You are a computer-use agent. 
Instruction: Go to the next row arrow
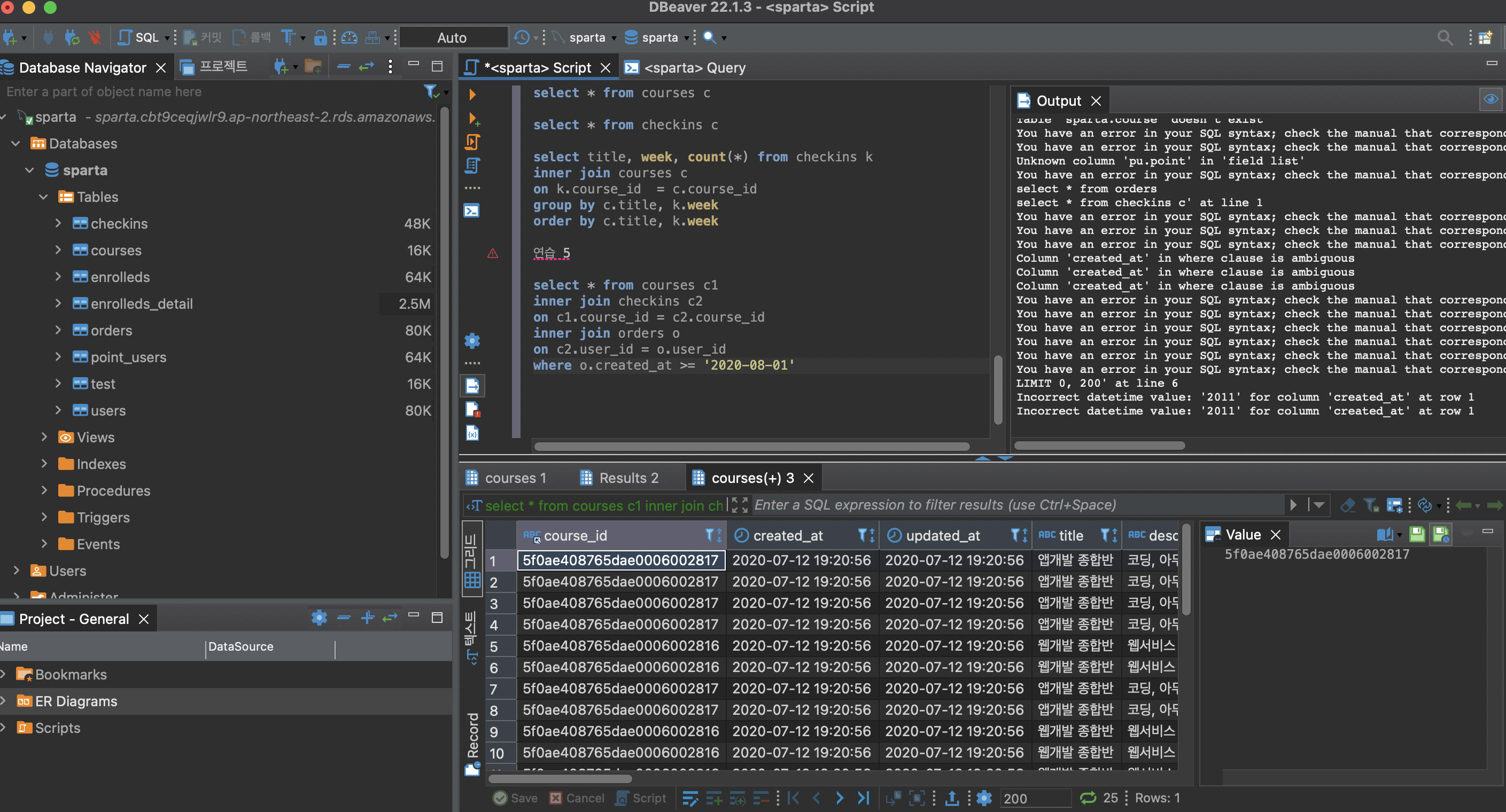pos(840,798)
